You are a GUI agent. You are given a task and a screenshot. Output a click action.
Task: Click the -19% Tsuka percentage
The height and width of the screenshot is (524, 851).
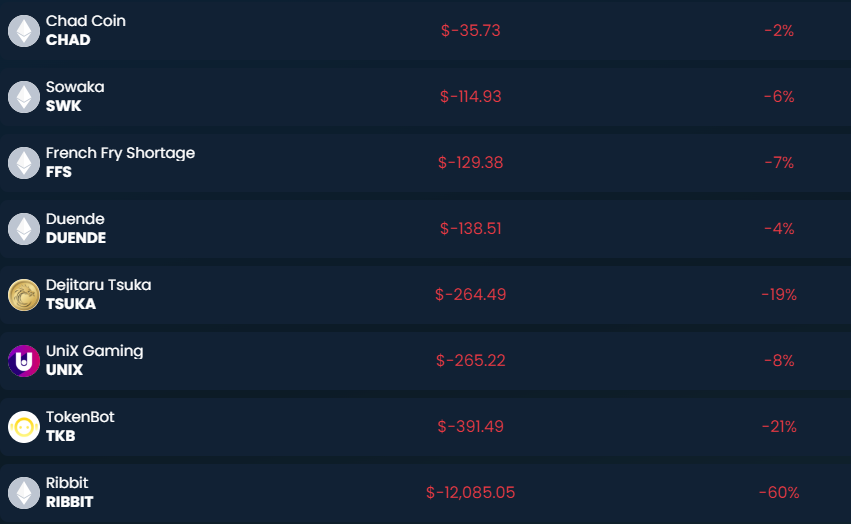pyautogui.click(x=778, y=295)
